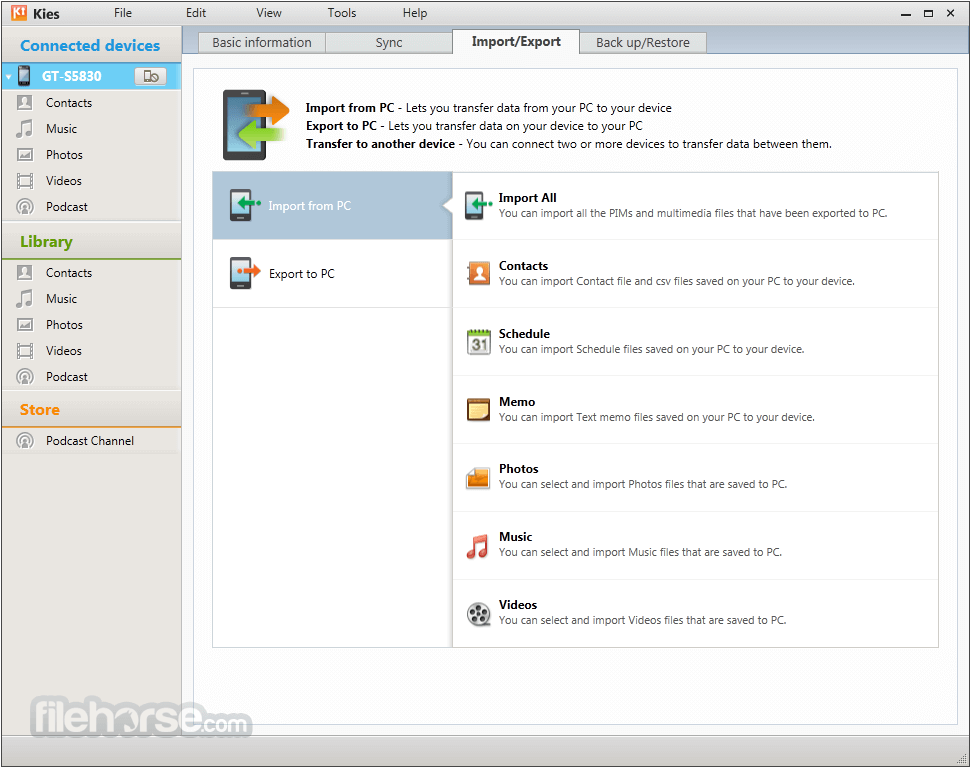
Task: Click the Import All phone icon
Action: pos(478,205)
